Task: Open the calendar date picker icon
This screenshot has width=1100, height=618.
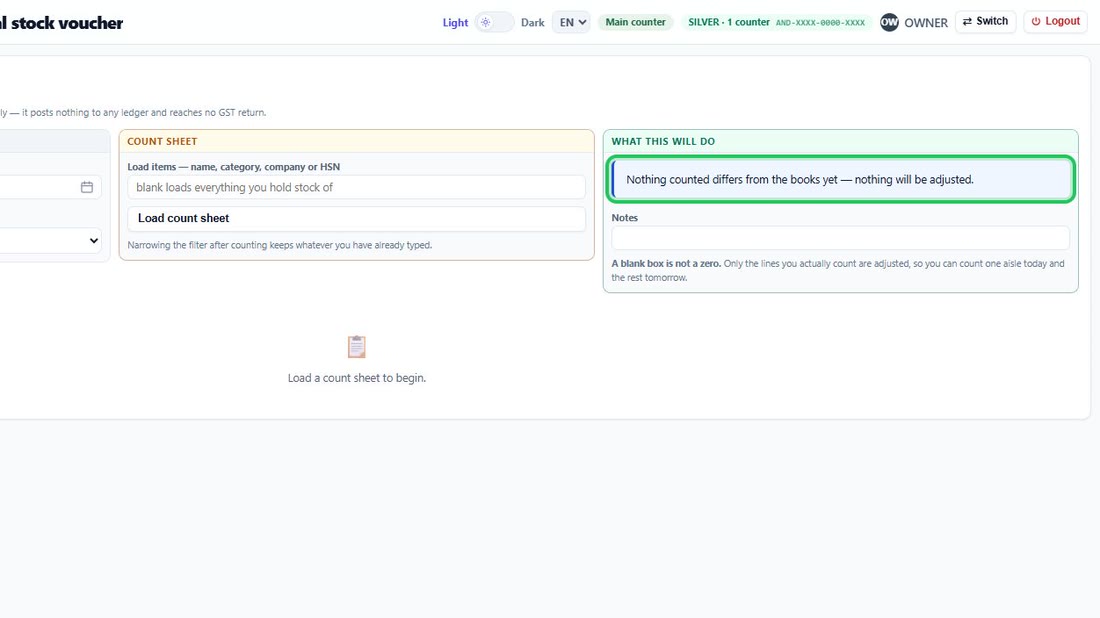Action: (x=87, y=187)
